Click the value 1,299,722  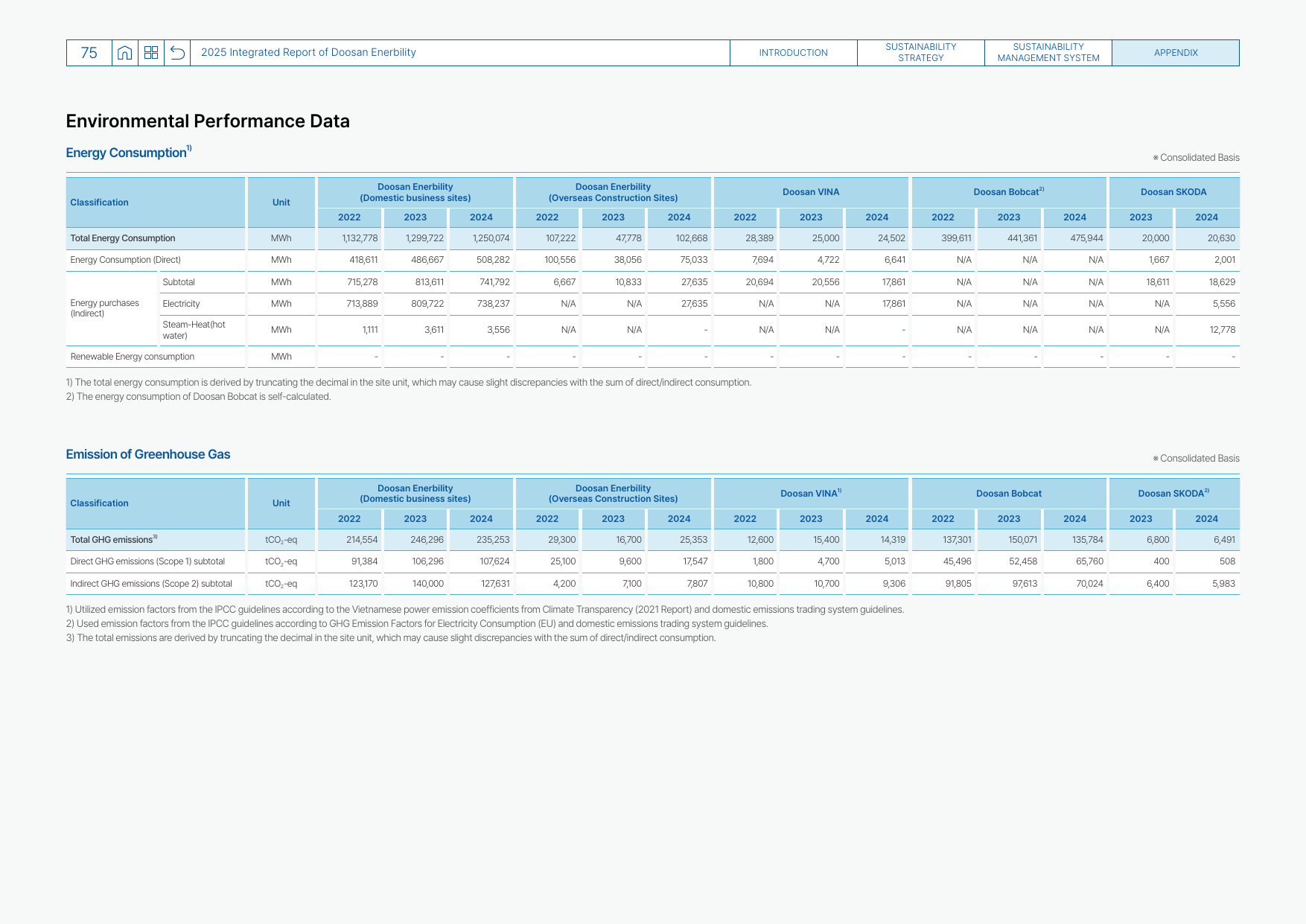[x=424, y=238]
